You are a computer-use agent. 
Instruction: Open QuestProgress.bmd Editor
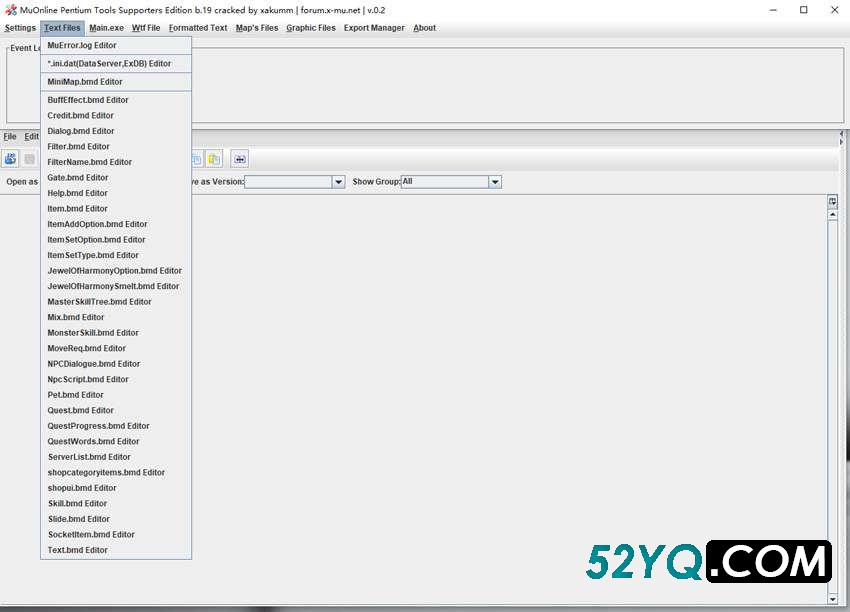tap(116, 426)
